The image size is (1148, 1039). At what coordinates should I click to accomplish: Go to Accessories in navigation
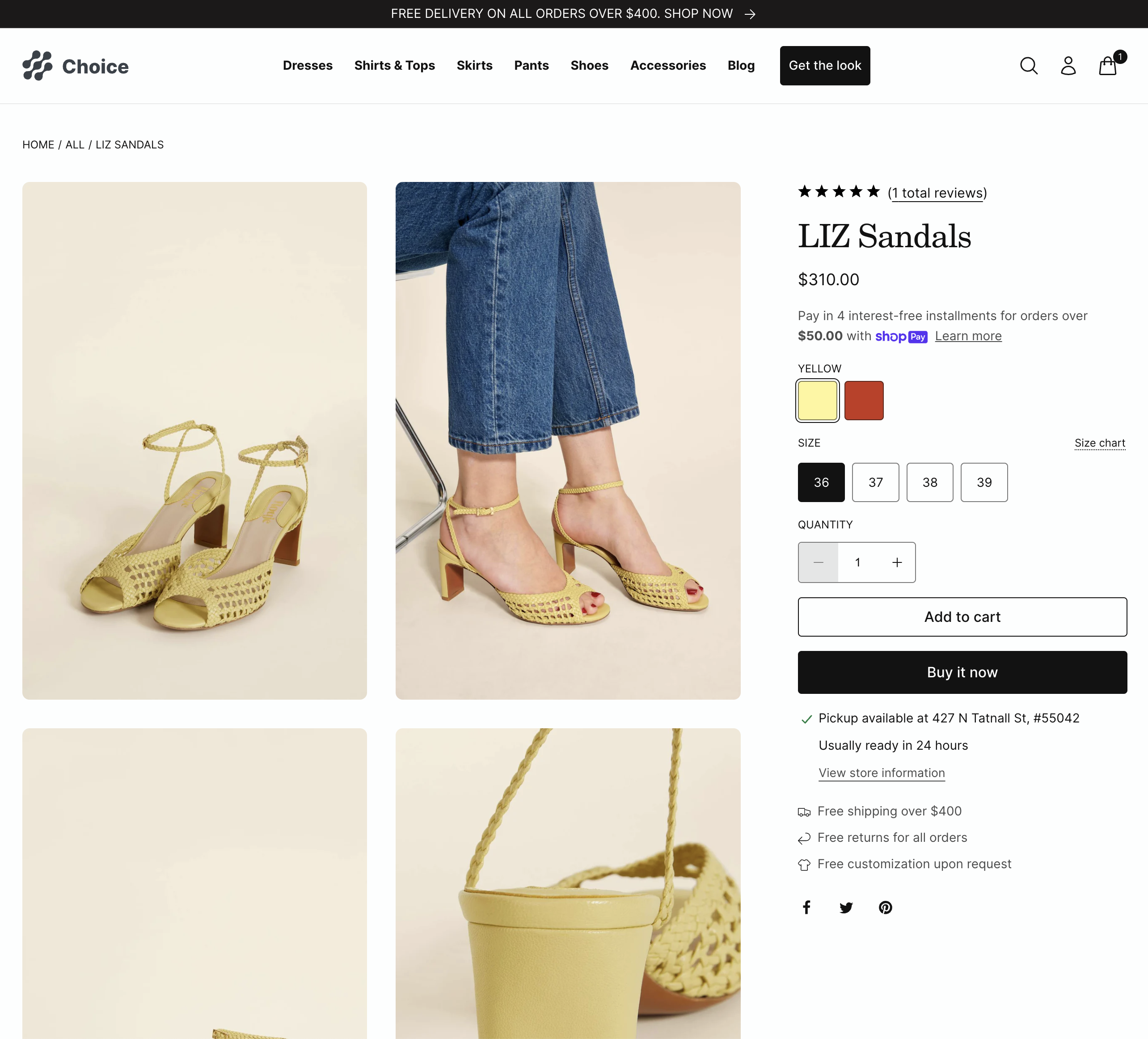coord(667,66)
